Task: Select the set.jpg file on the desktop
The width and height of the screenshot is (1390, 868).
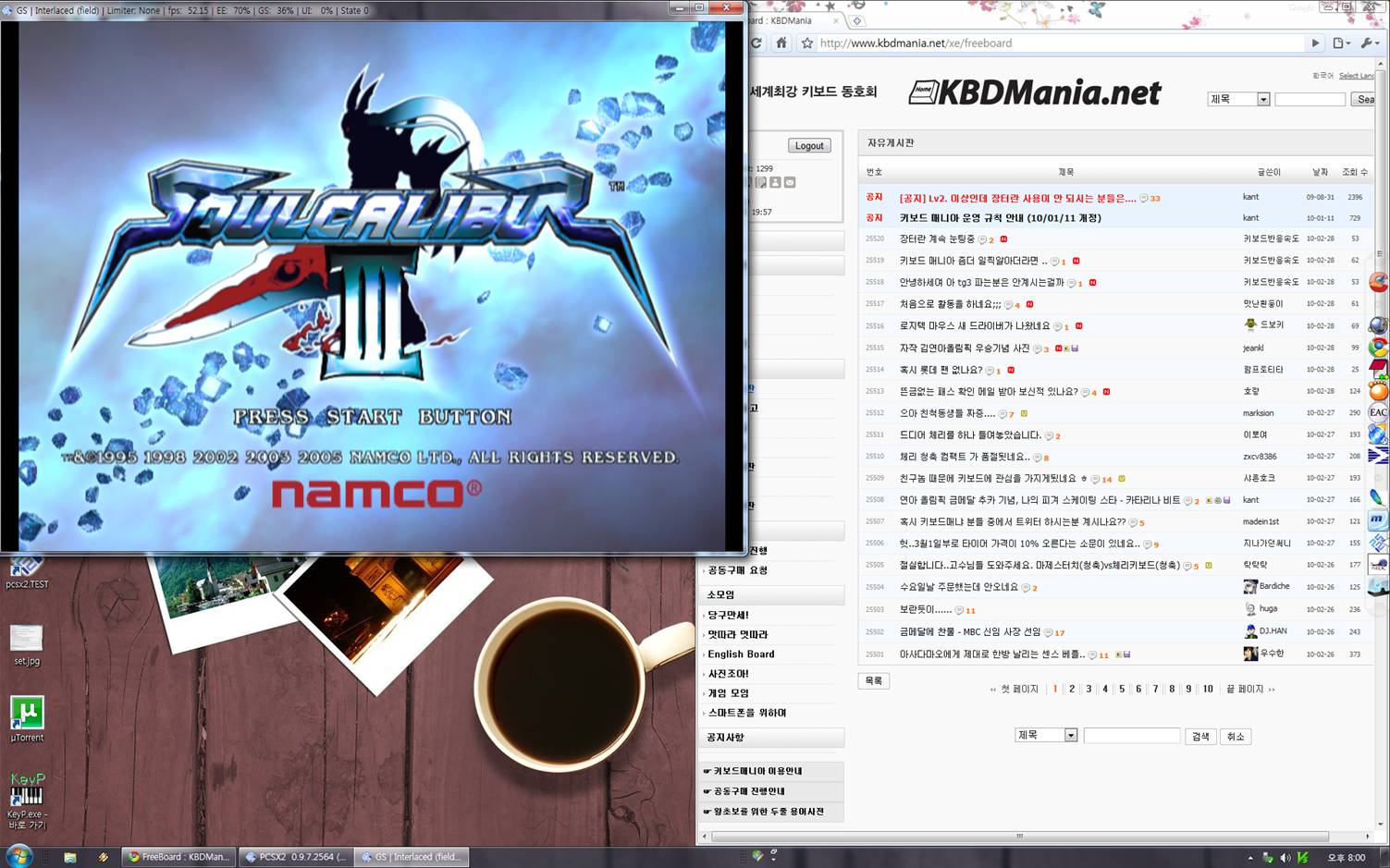Action: 27,645
